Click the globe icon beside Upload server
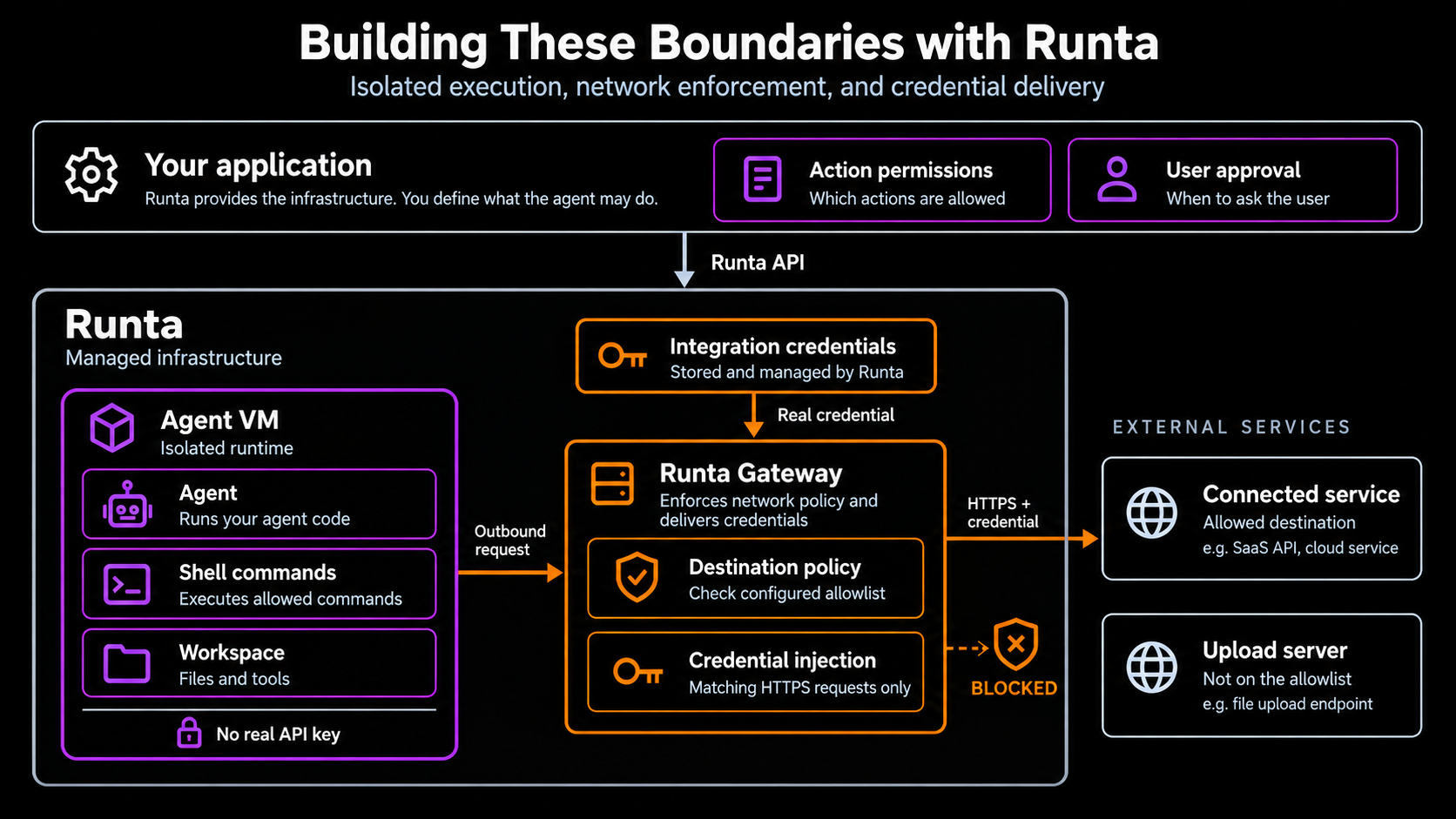Screen dimensions: 1456x819 [x=1151, y=668]
